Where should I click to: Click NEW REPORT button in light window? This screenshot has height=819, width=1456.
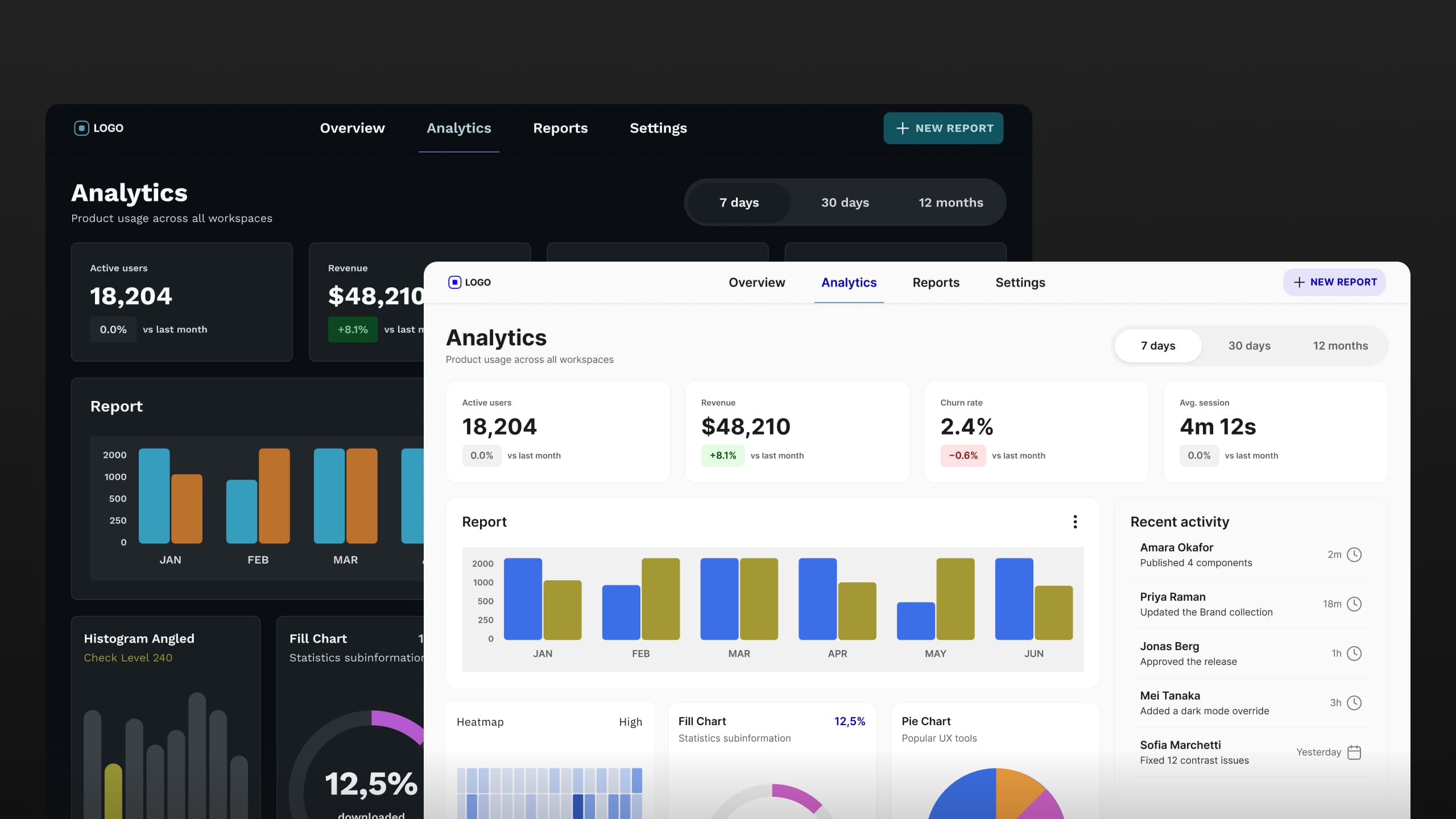1334,282
